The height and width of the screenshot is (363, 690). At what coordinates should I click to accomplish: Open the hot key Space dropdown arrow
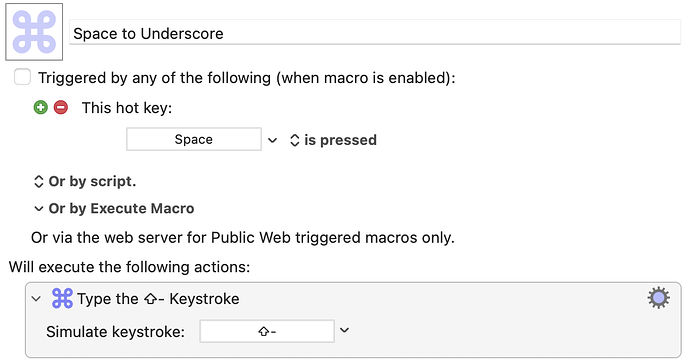tap(272, 140)
